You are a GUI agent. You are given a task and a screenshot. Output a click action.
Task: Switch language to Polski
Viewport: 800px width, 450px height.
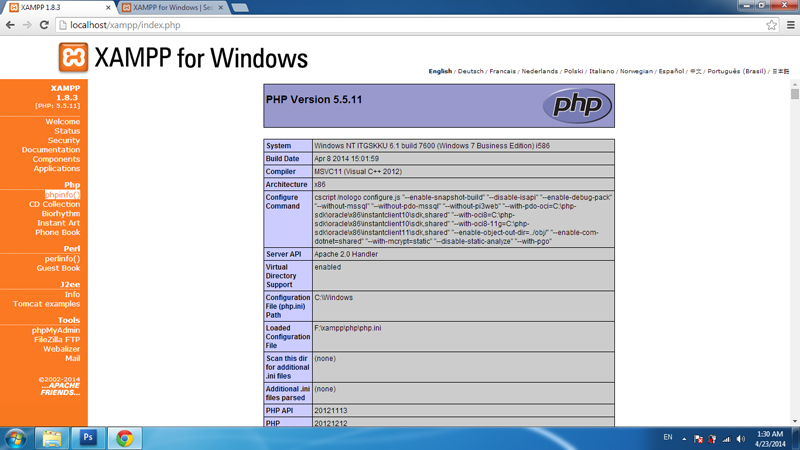tap(573, 71)
